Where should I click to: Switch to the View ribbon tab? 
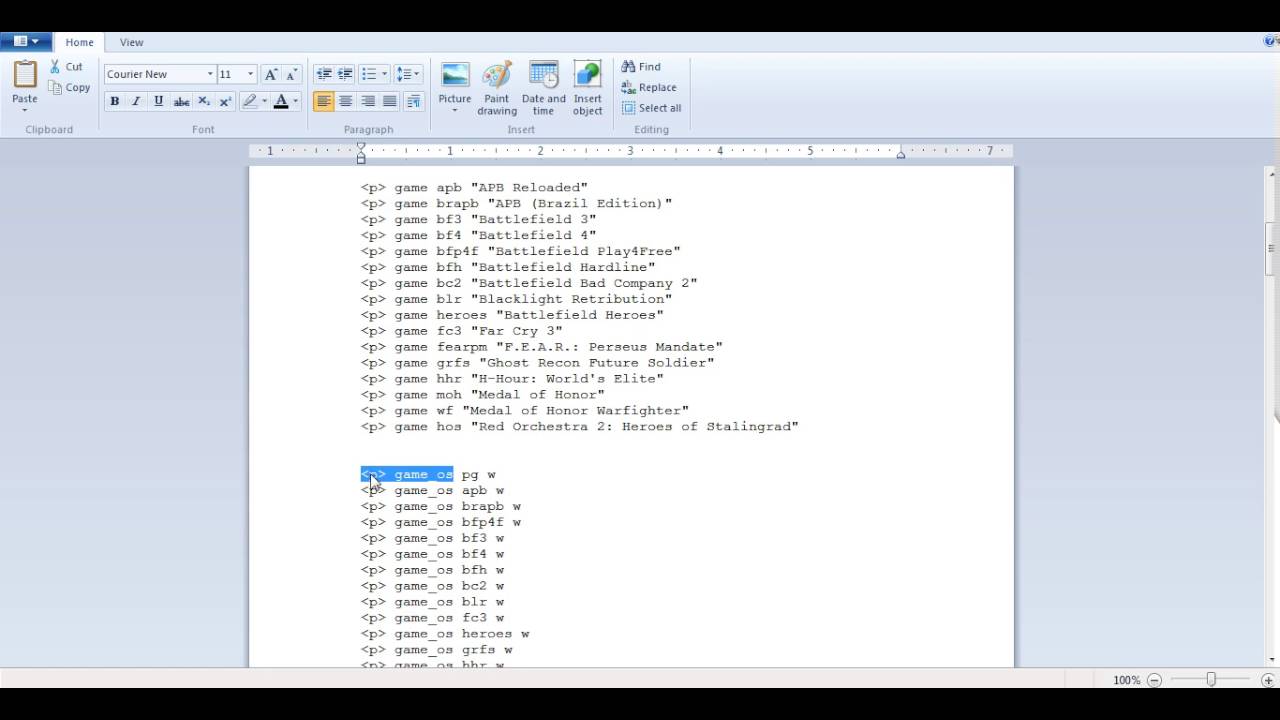(132, 42)
